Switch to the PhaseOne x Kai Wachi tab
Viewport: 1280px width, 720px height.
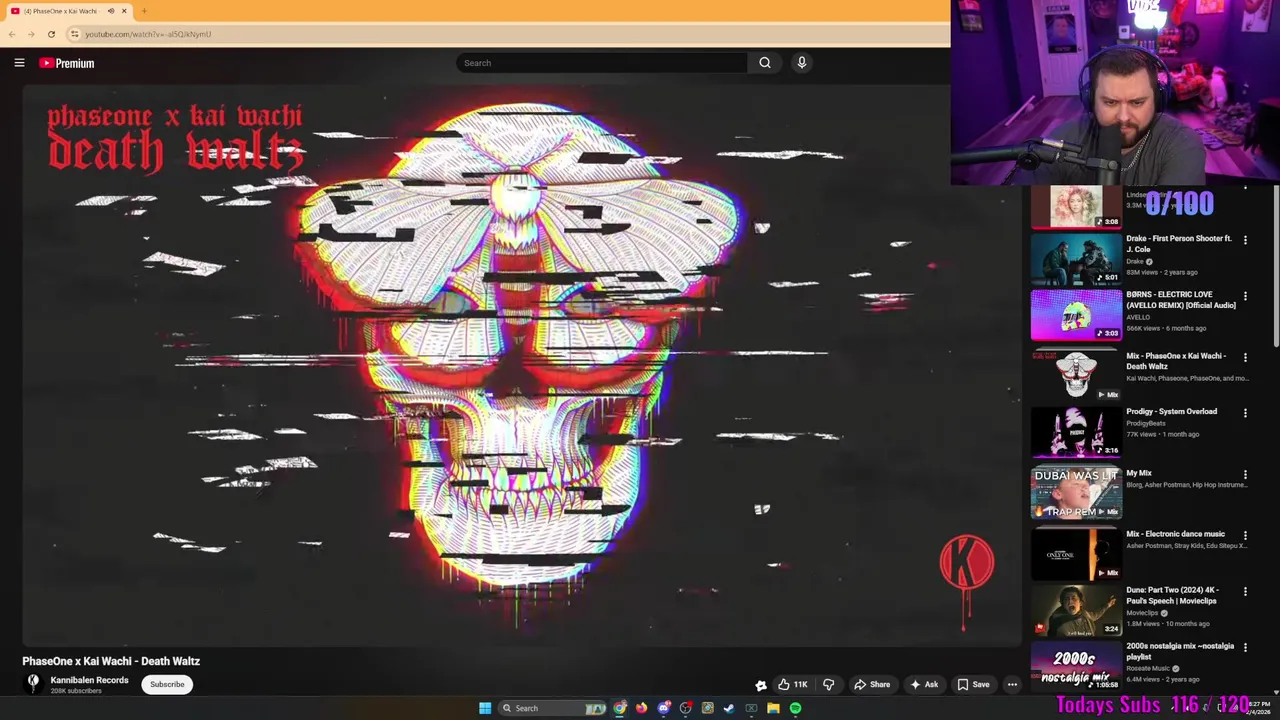coord(60,11)
